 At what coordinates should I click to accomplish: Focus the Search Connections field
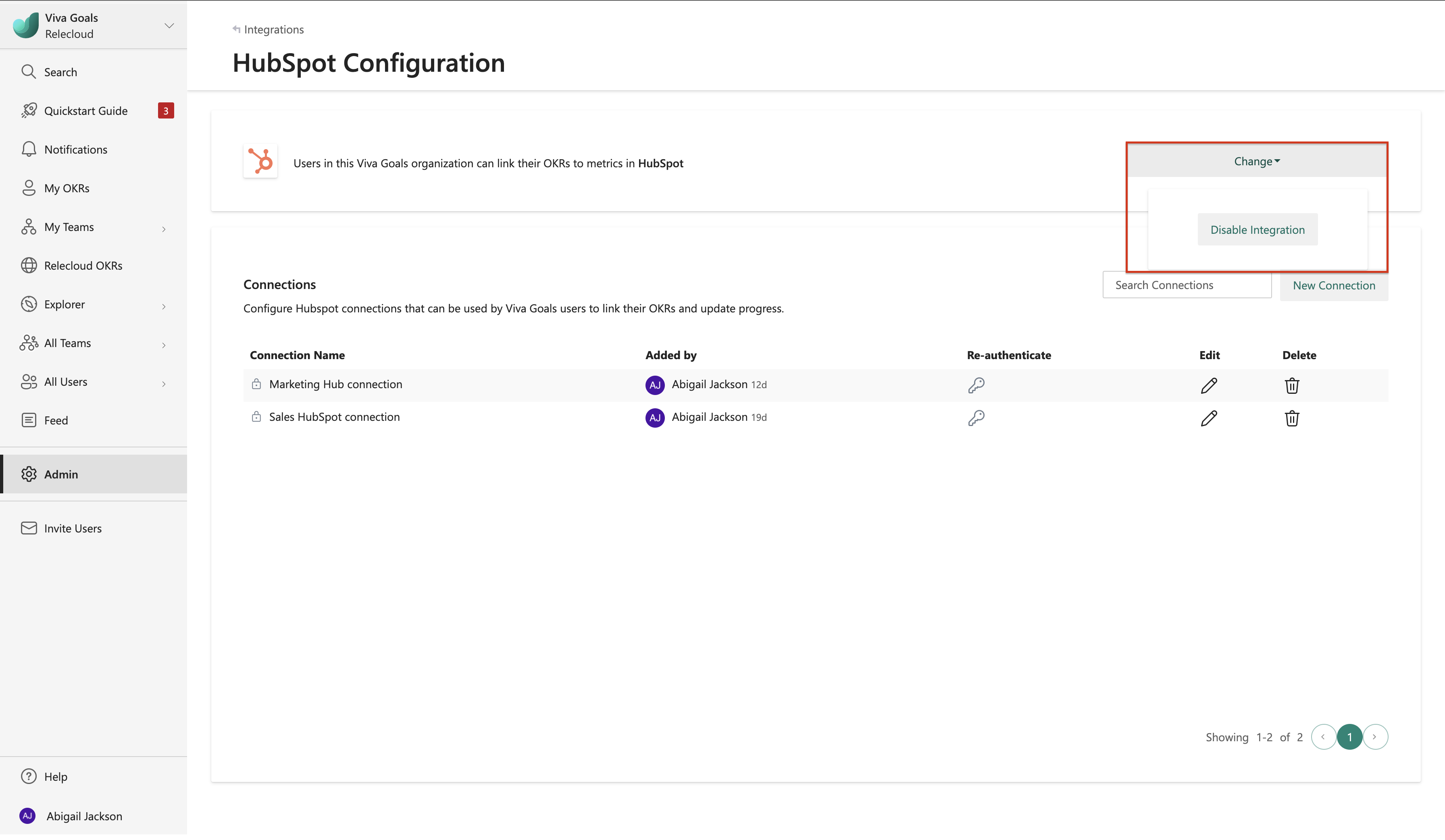tap(1187, 285)
